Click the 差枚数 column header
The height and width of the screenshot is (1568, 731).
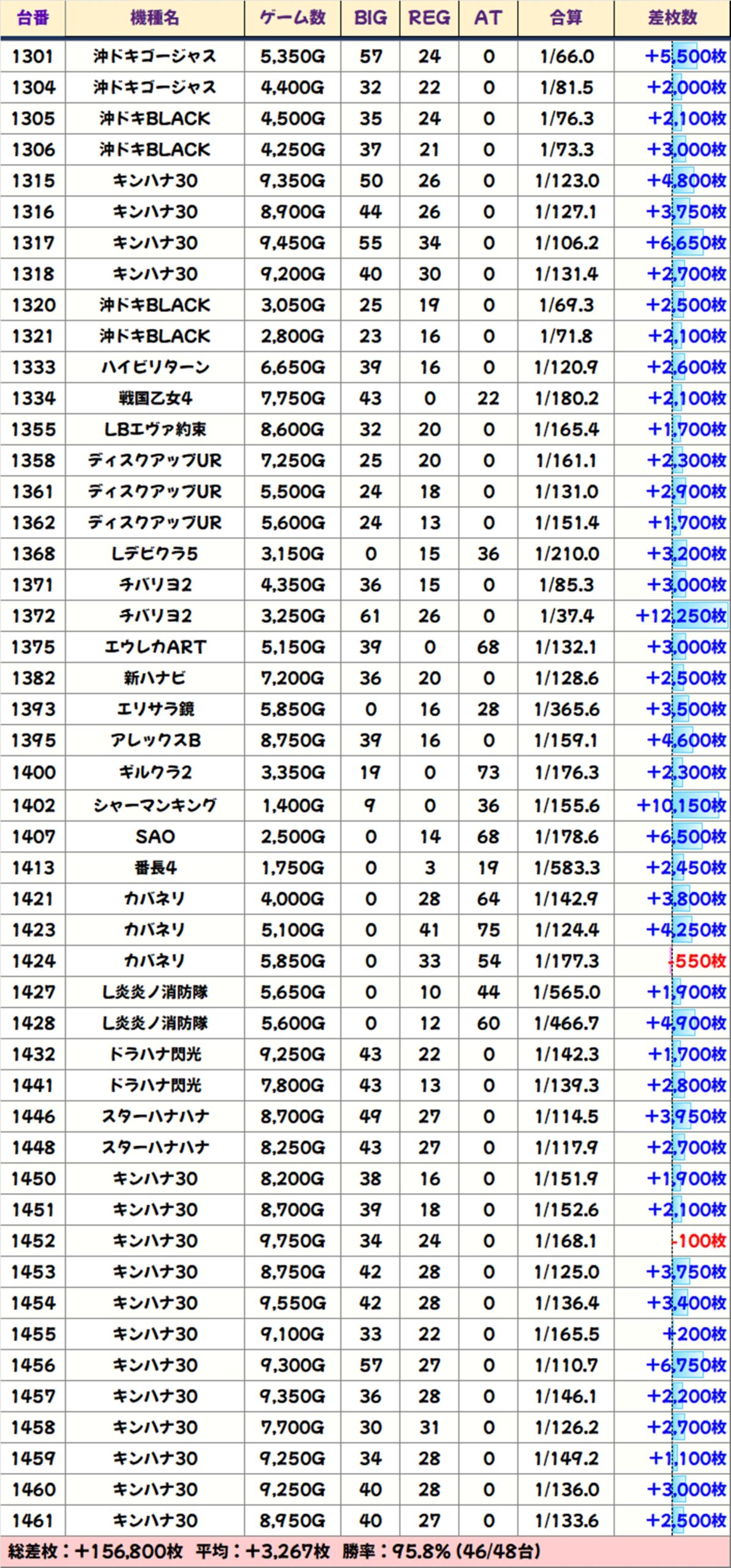pos(672,18)
